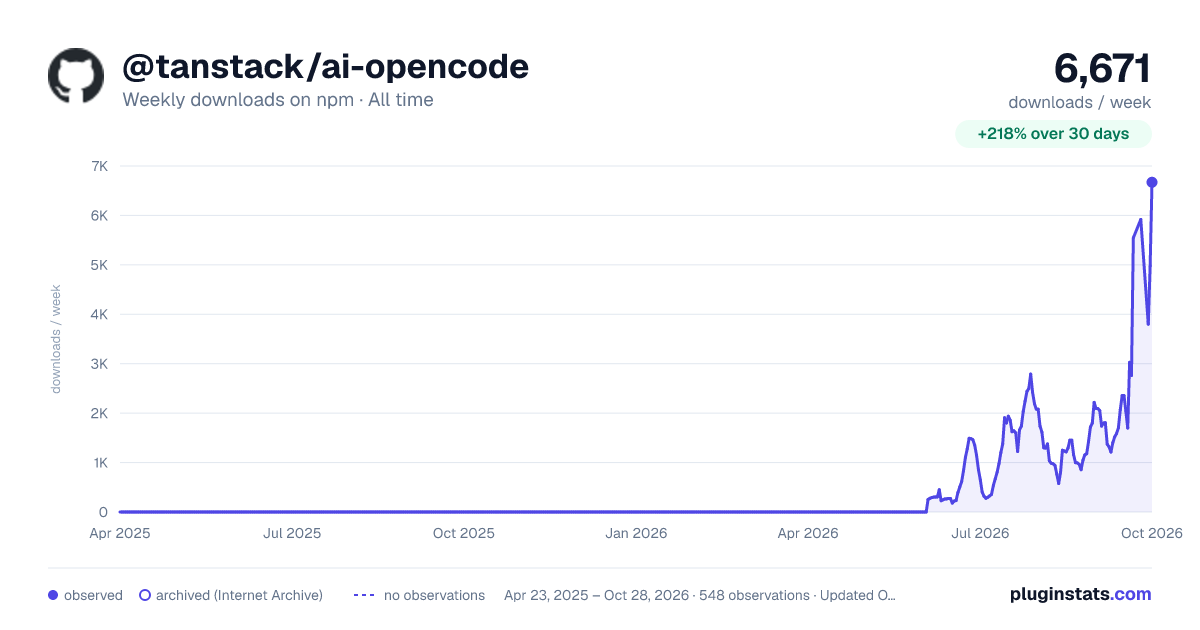This screenshot has width=1200, height=630.
Task: Click the 'Weekly downloads on npm · All time' subtitle
Action: 278,100
